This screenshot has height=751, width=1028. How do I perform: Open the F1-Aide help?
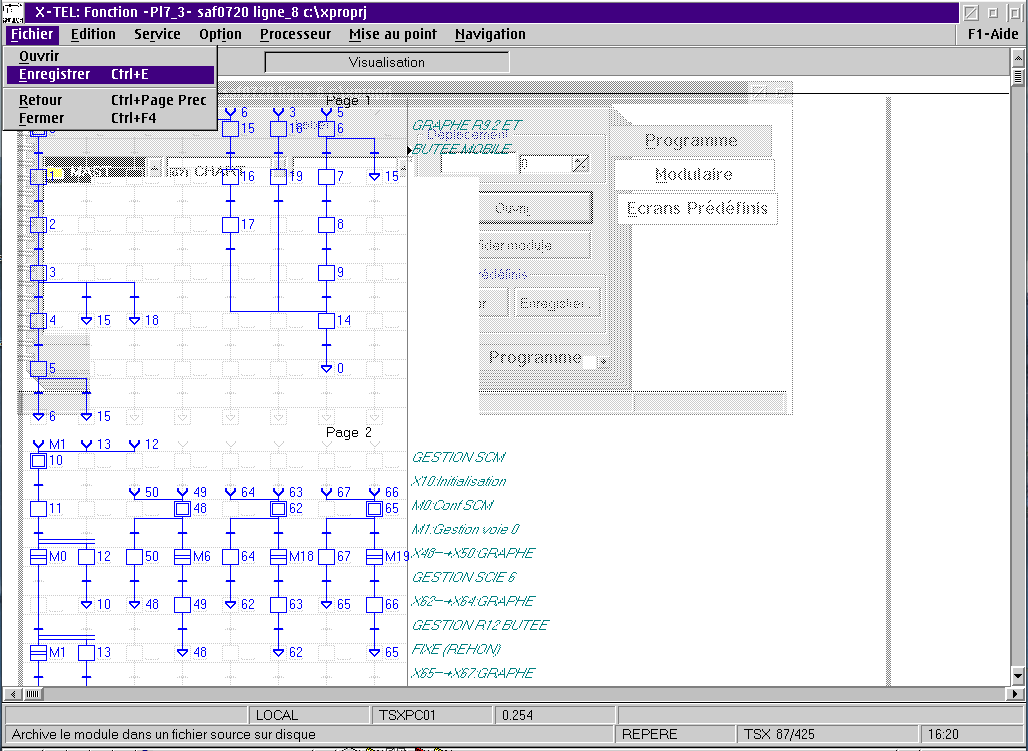[x=993, y=34]
